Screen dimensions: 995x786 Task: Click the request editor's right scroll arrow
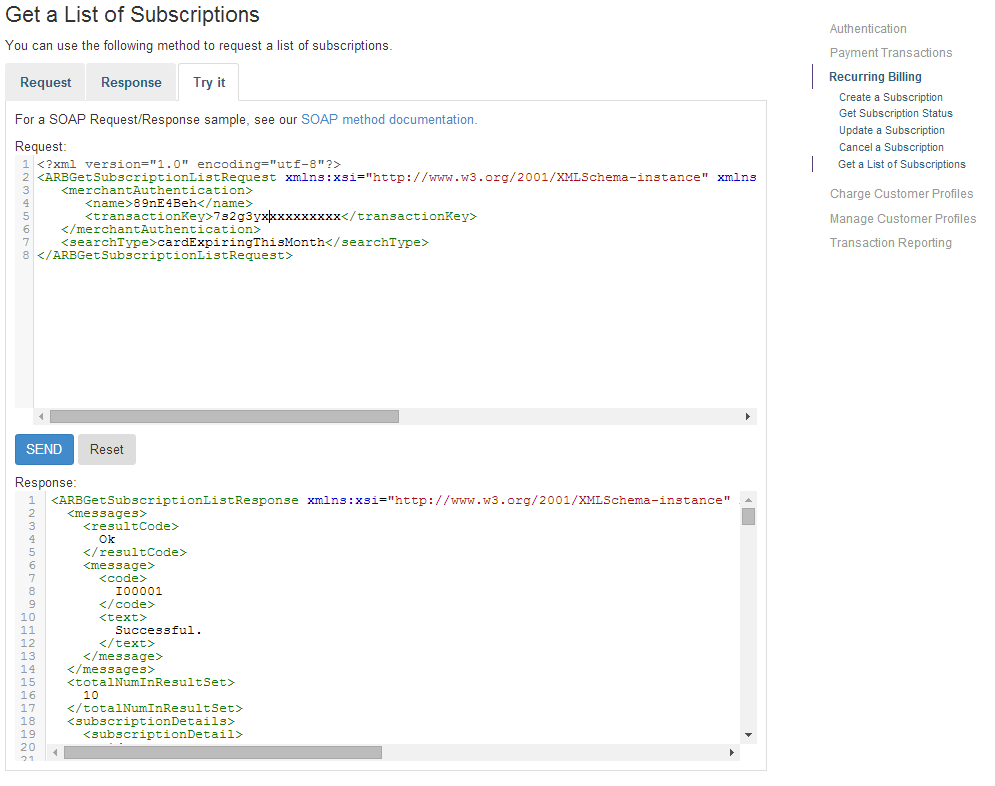[747, 417]
